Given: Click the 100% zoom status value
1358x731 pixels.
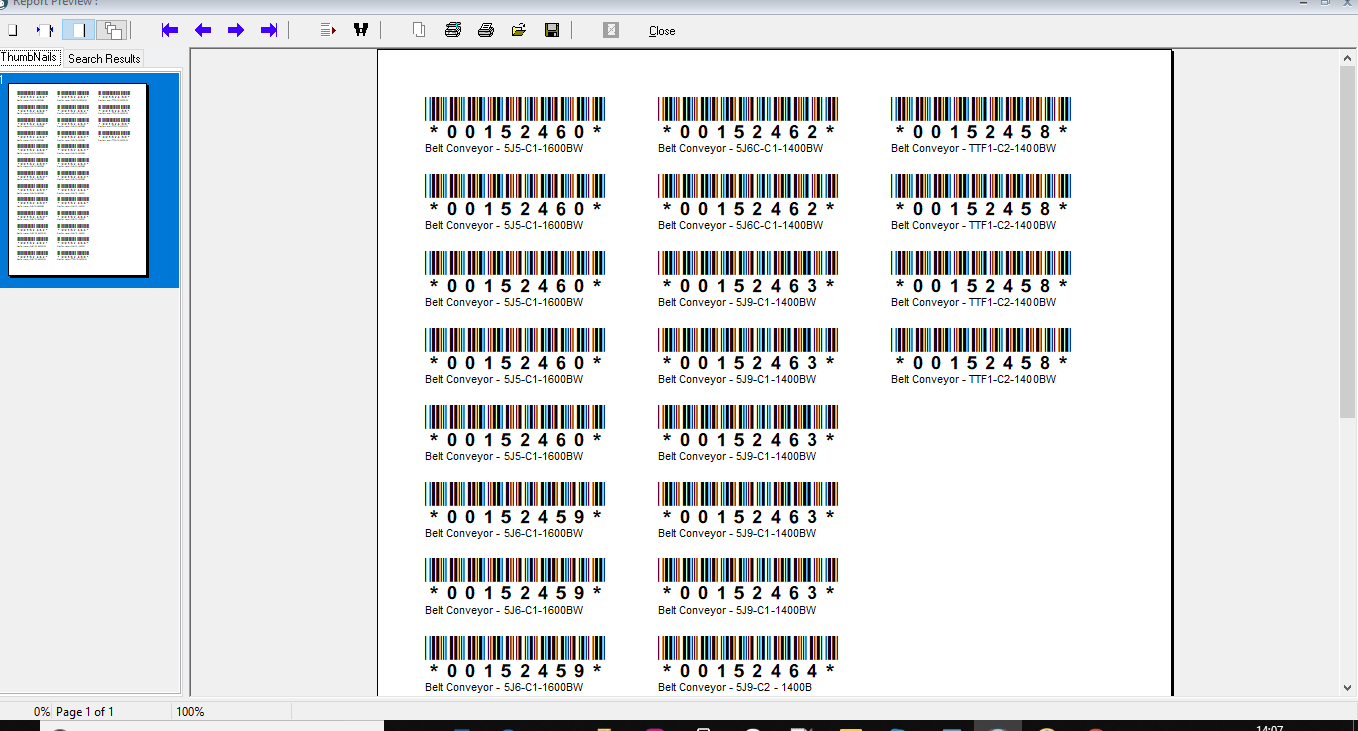Looking at the screenshot, I should click(x=190, y=712).
